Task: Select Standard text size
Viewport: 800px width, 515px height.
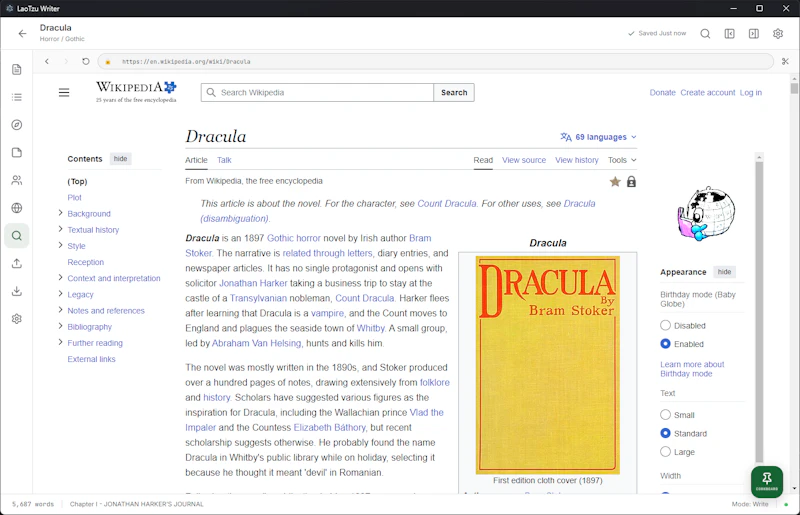Action: tap(665, 433)
